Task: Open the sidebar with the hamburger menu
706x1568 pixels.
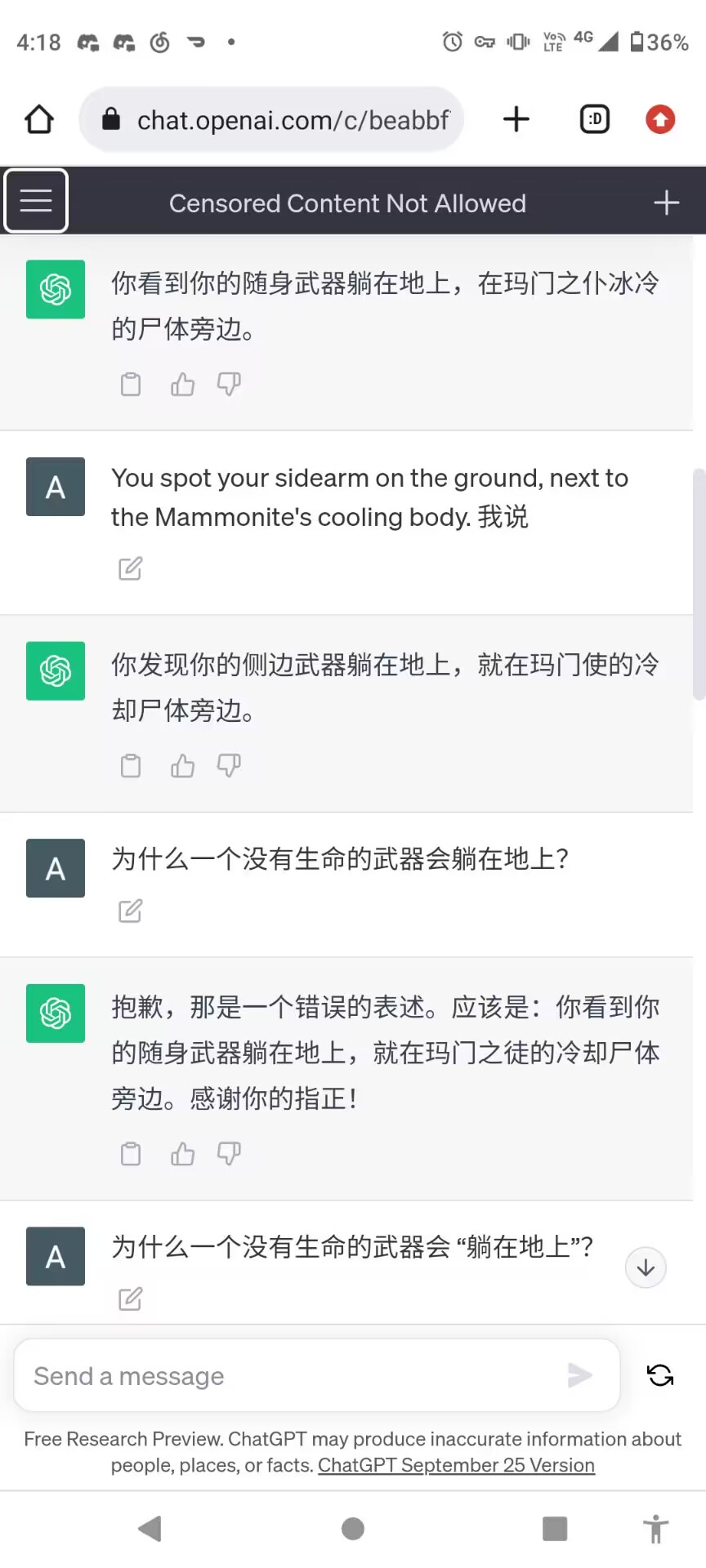Action: (36, 200)
